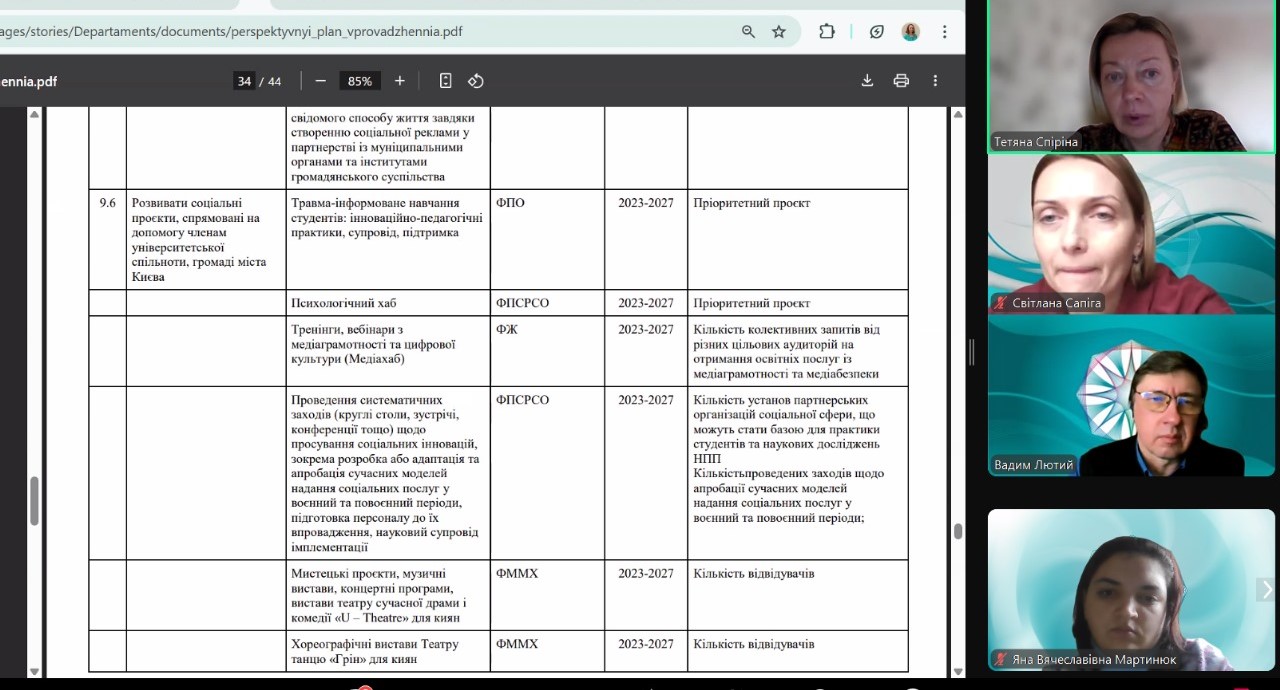
Task: Select Вадим Лютий's video tile
Action: (1132, 396)
